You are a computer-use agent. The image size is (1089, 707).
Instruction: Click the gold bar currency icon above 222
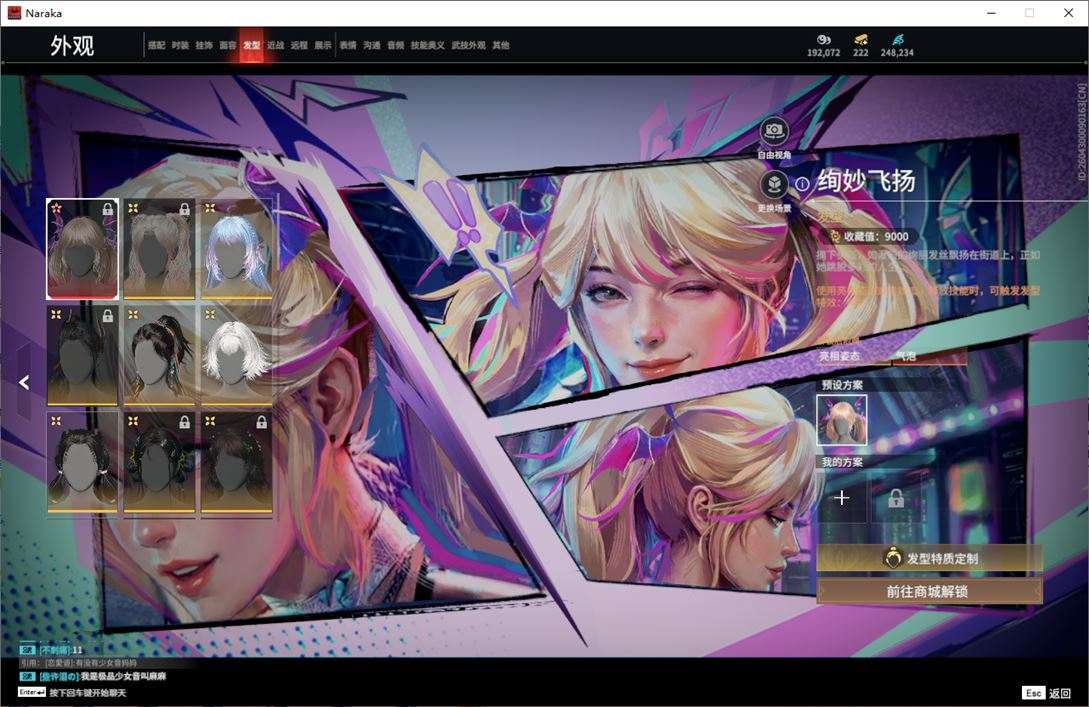tap(861, 40)
